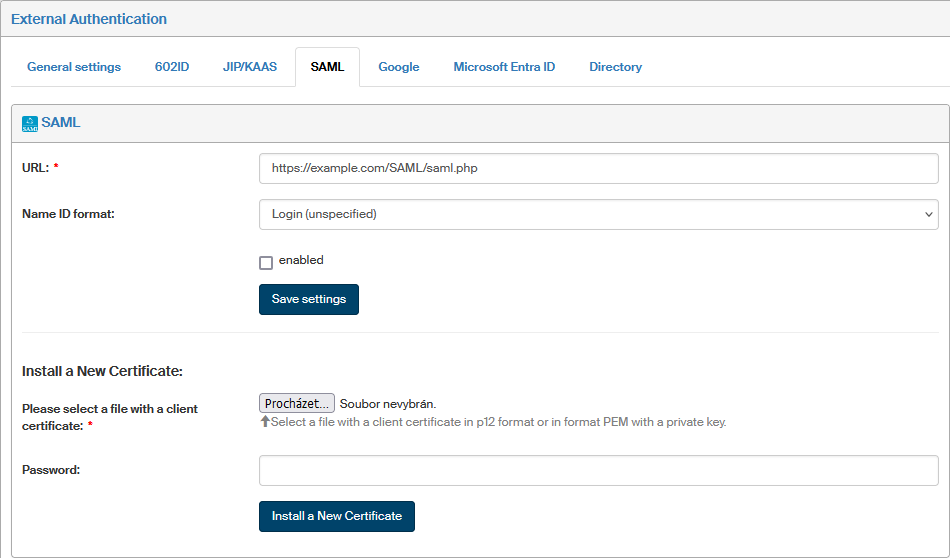Screen dimensions: 950x558
Task: Click the up arrow icon beside certificate hint
Action: click(265, 422)
